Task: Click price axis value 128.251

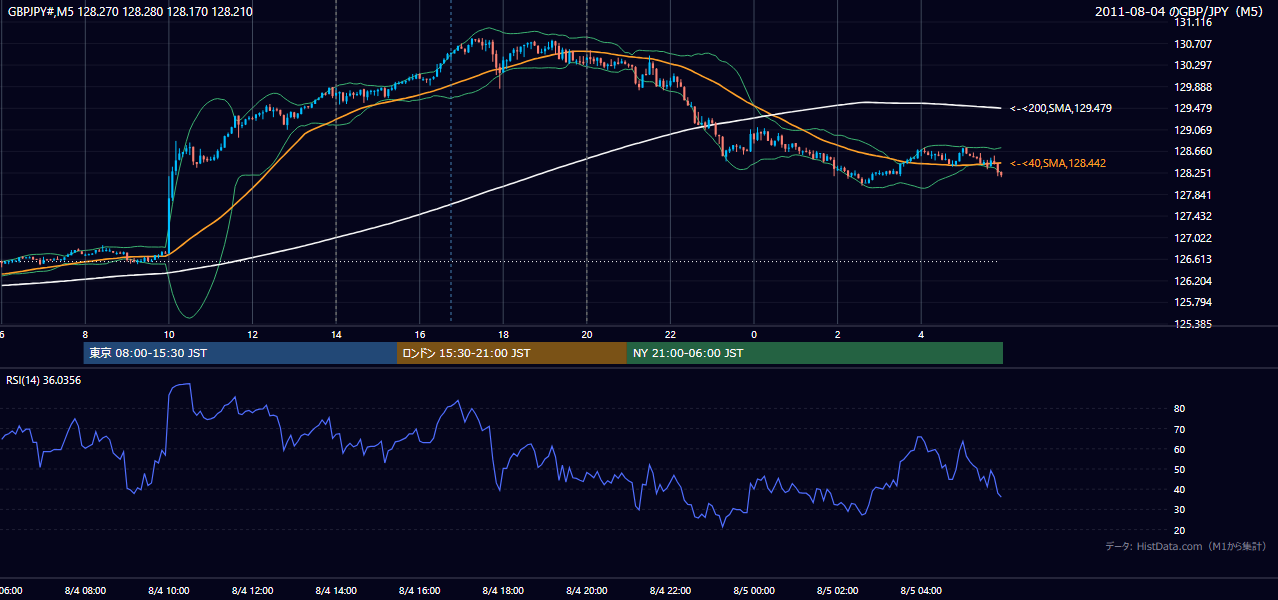Action: (x=1193, y=173)
